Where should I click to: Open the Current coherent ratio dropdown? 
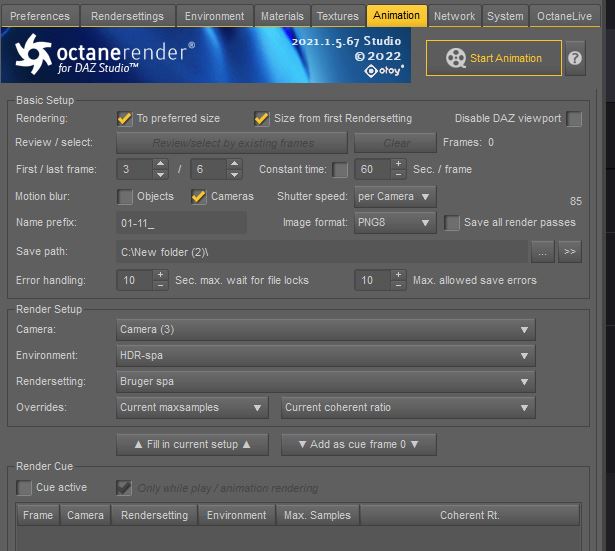click(x=408, y=407)
